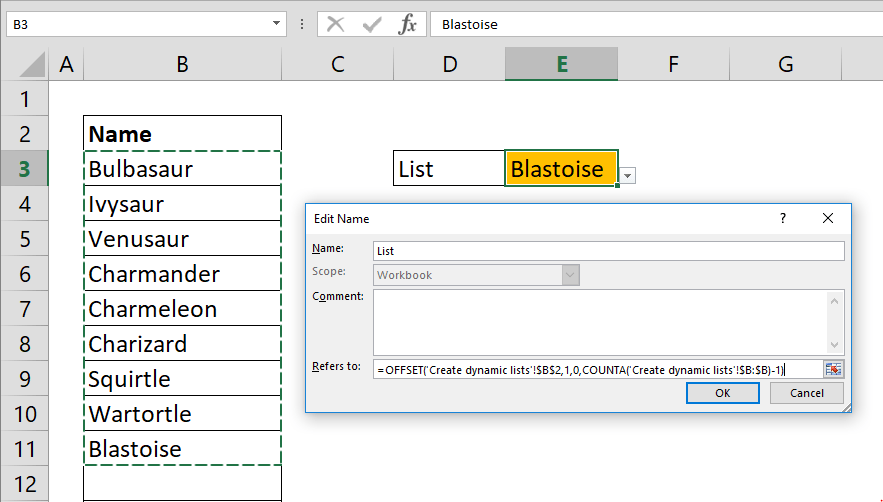The height and width of the screenshot is (502, 883).
Task: Click the Insert Function fx icon
Action: pos(407,25)
